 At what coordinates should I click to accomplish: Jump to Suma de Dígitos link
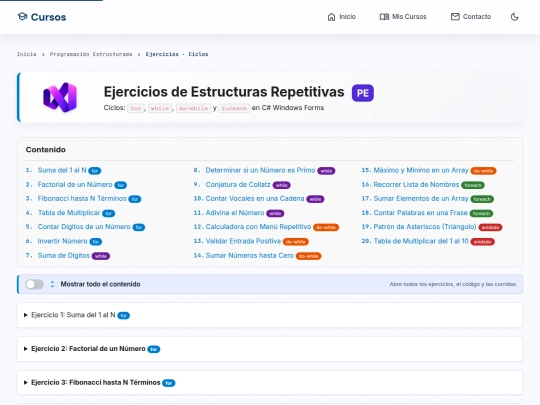pos(64,256)
